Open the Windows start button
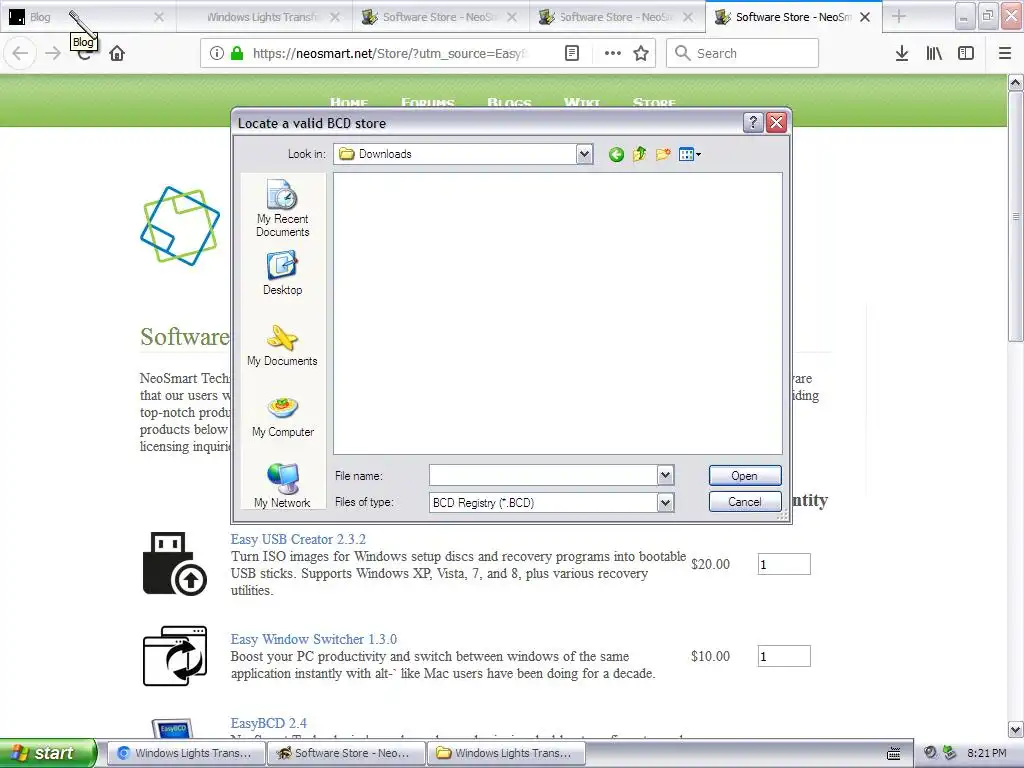 47,753
